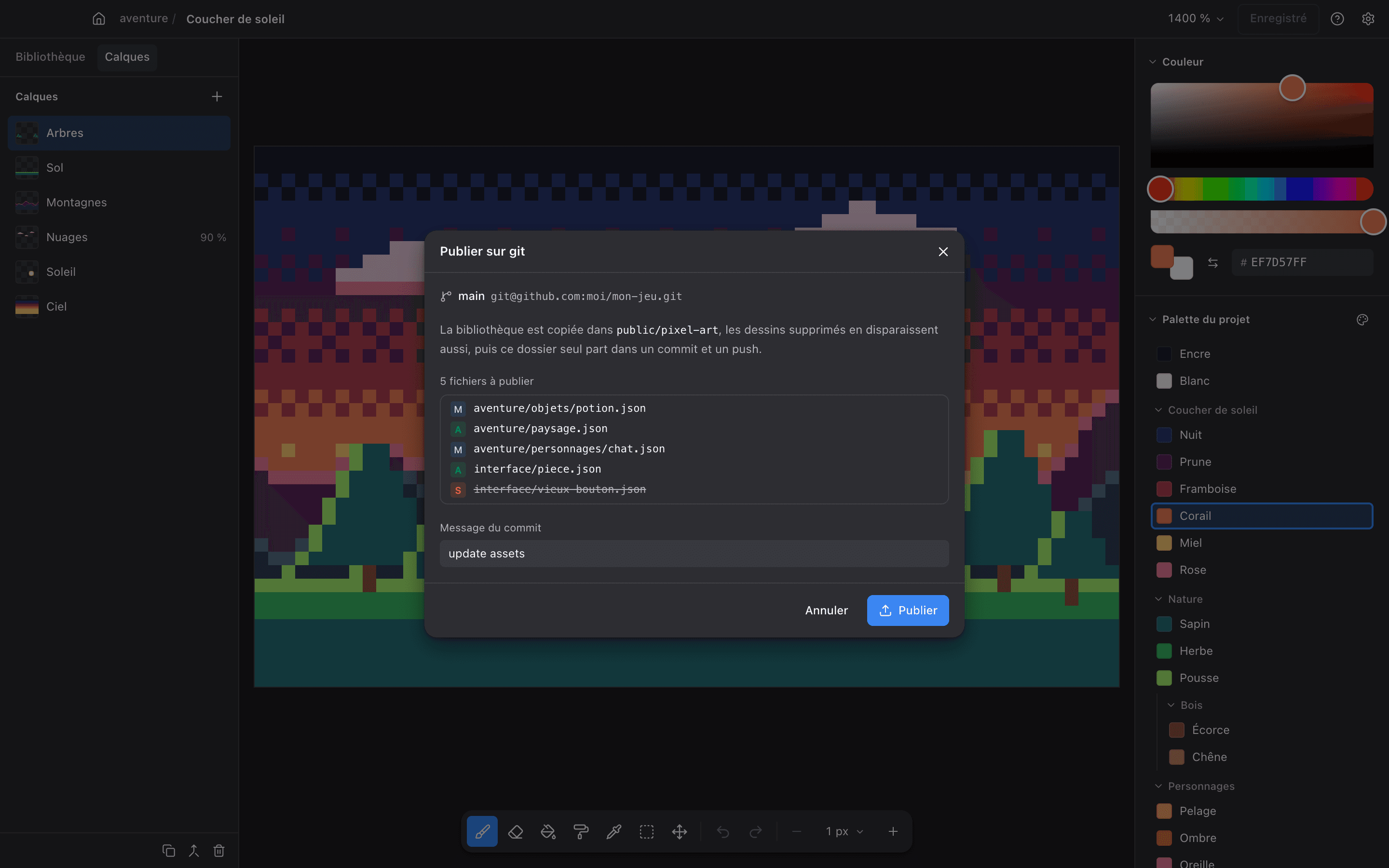Click Annuler in the git dialog
This screenshot has height=868, width=1389.
click(x=827, y=610)
